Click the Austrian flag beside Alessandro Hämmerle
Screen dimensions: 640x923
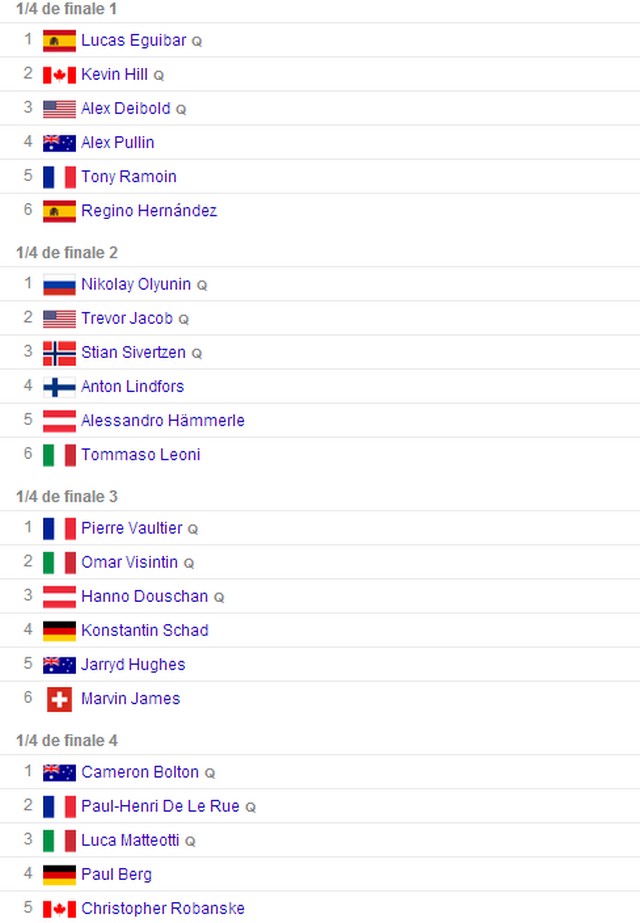point(59,421)
